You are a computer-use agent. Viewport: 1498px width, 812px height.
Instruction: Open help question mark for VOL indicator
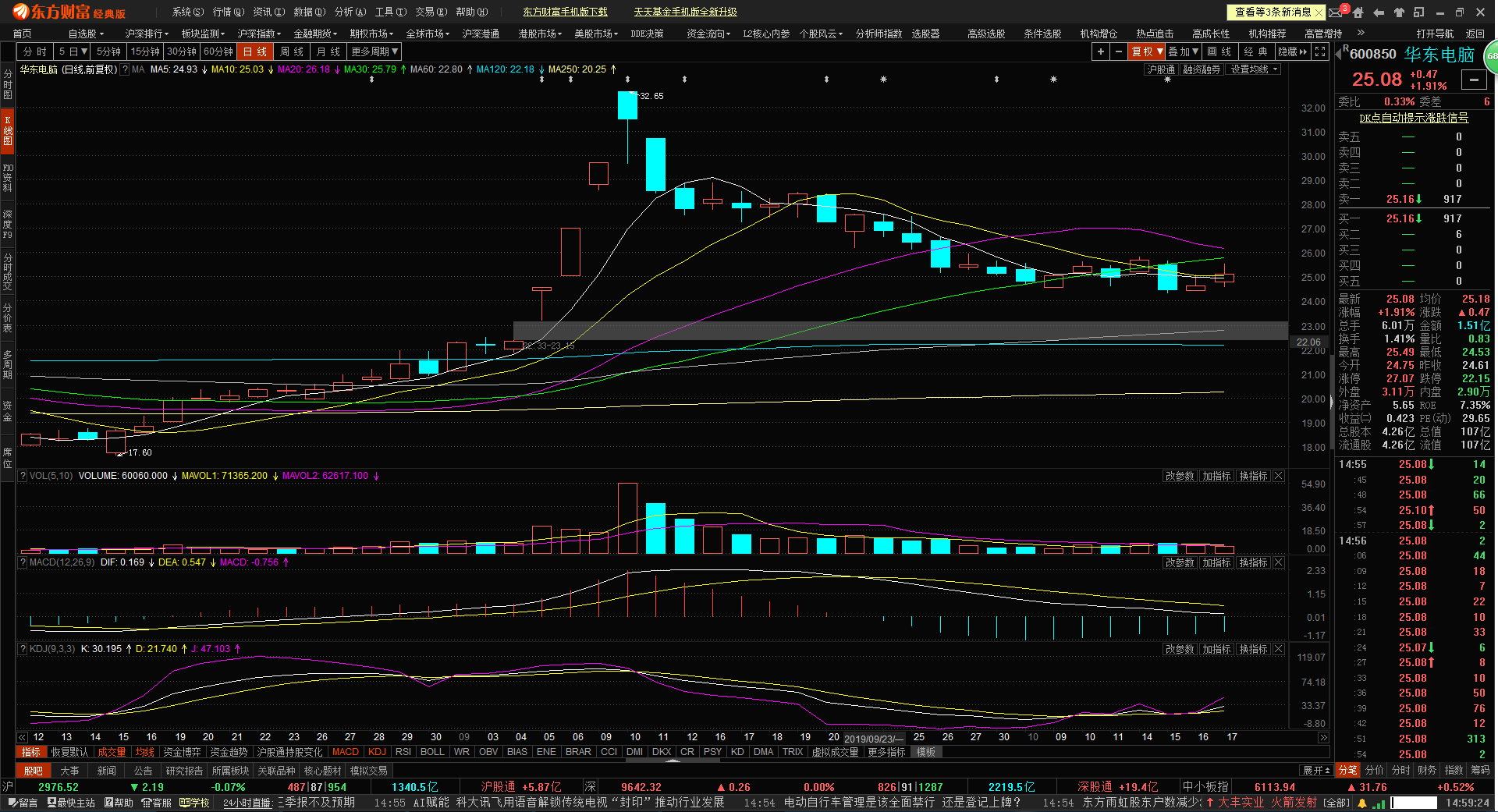tap(23, 476)
